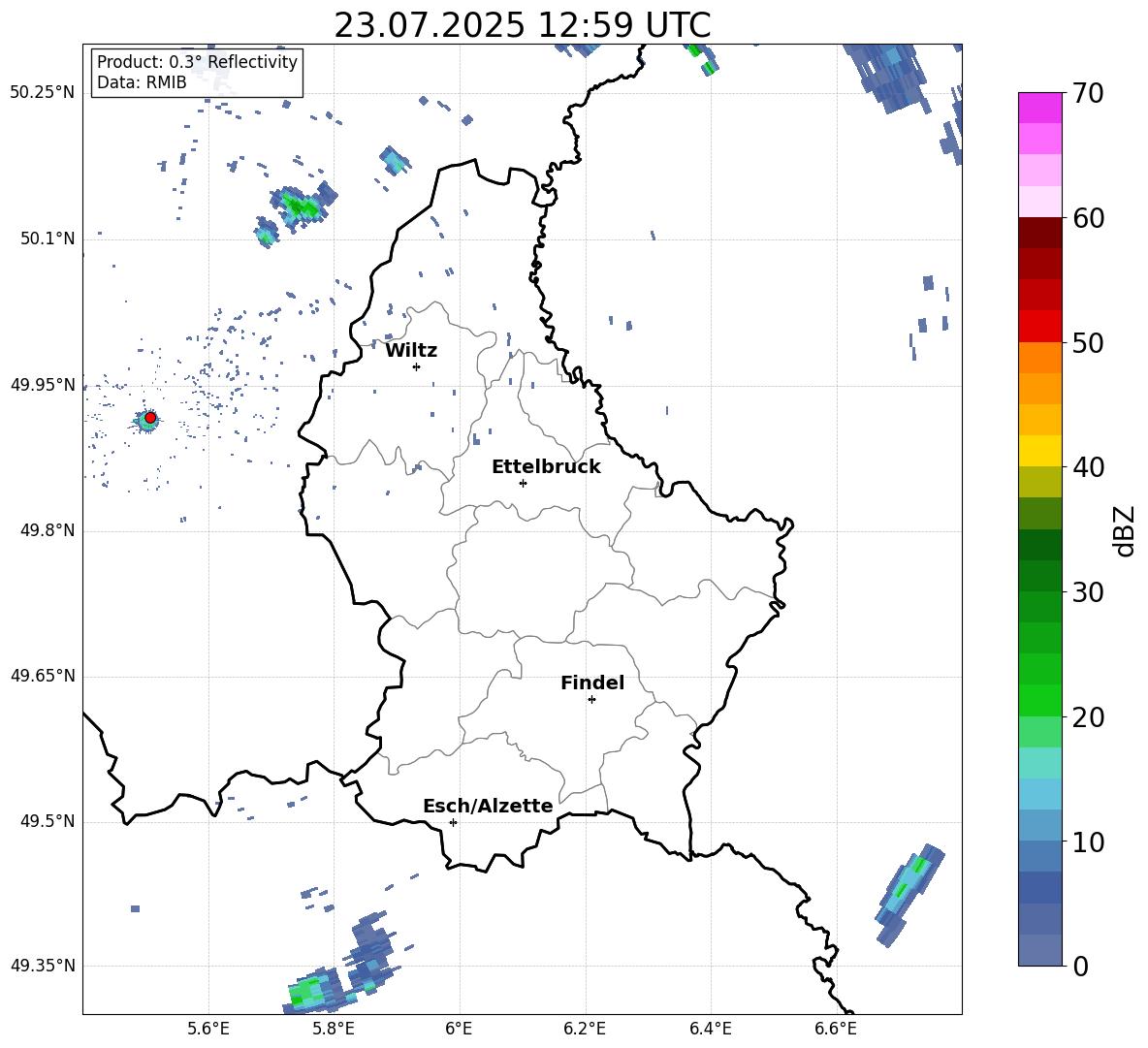
Task: Click the Wiltz label
Action: [x=411, y=351]
